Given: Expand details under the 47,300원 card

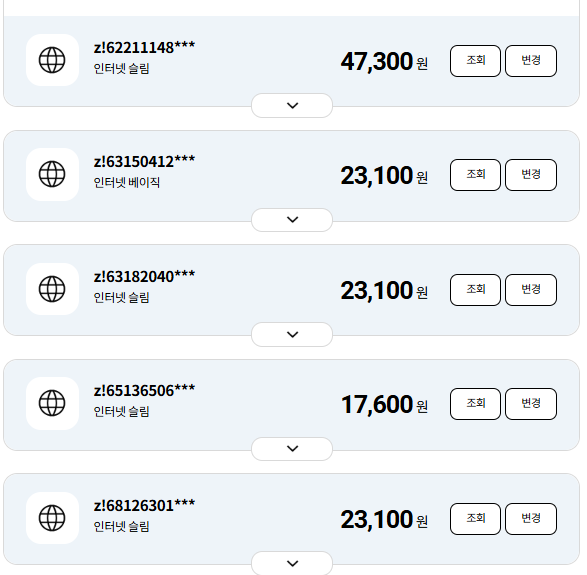Looking at the screenshot, I should (292, 106).
